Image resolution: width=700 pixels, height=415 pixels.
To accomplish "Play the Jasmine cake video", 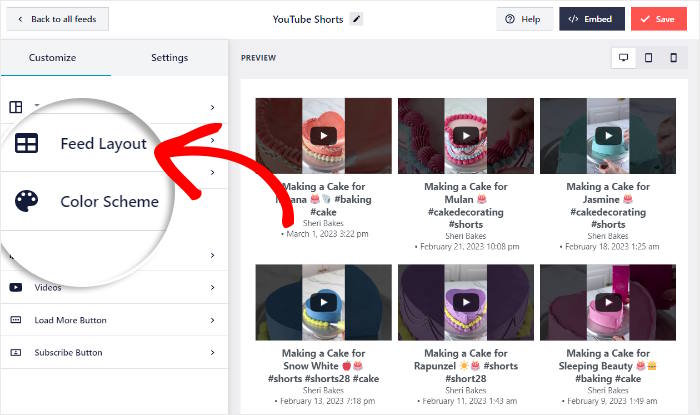I will coord(608,136).
